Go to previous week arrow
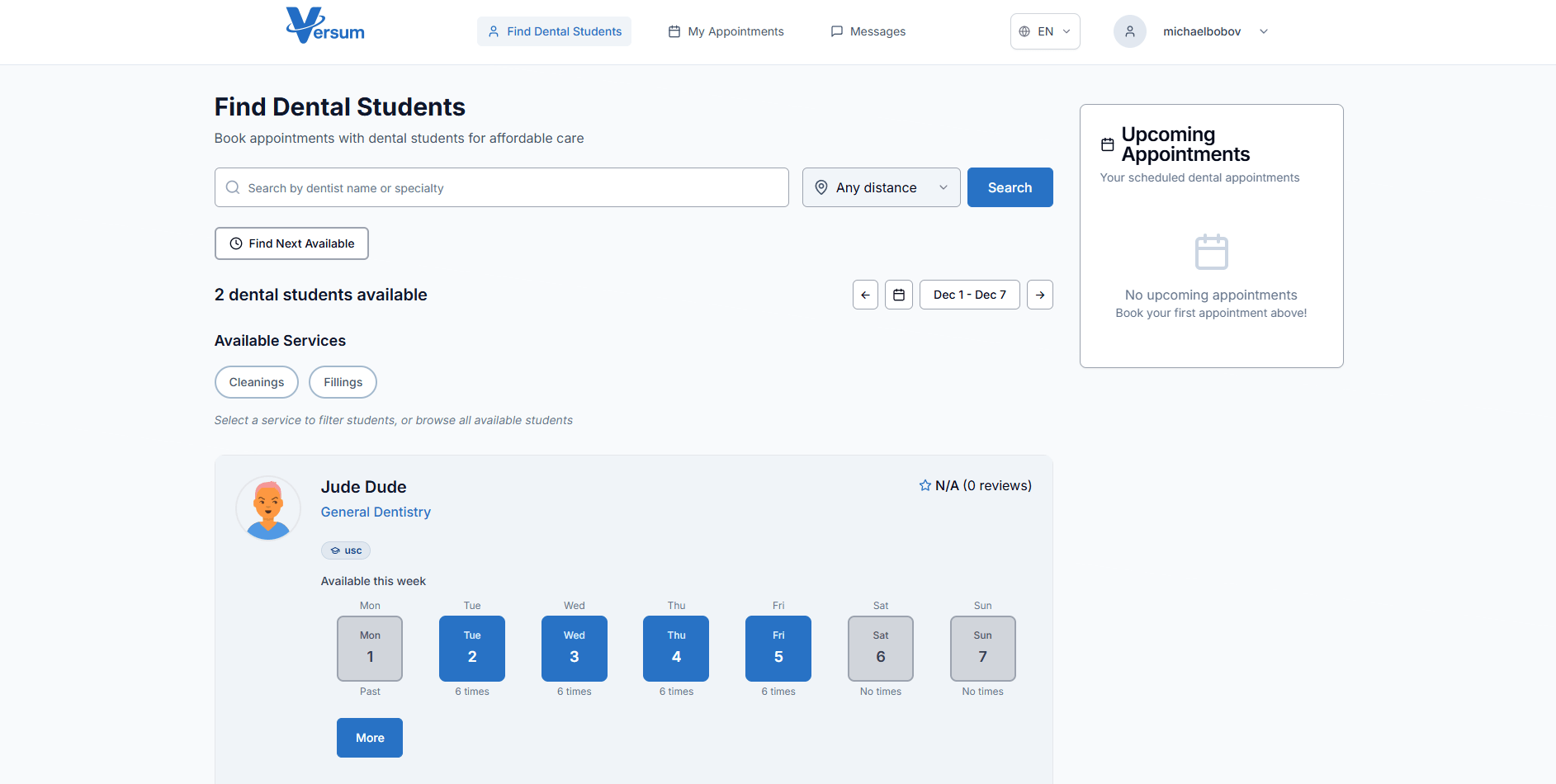The image size is (1556, 784). pos(865,295)
